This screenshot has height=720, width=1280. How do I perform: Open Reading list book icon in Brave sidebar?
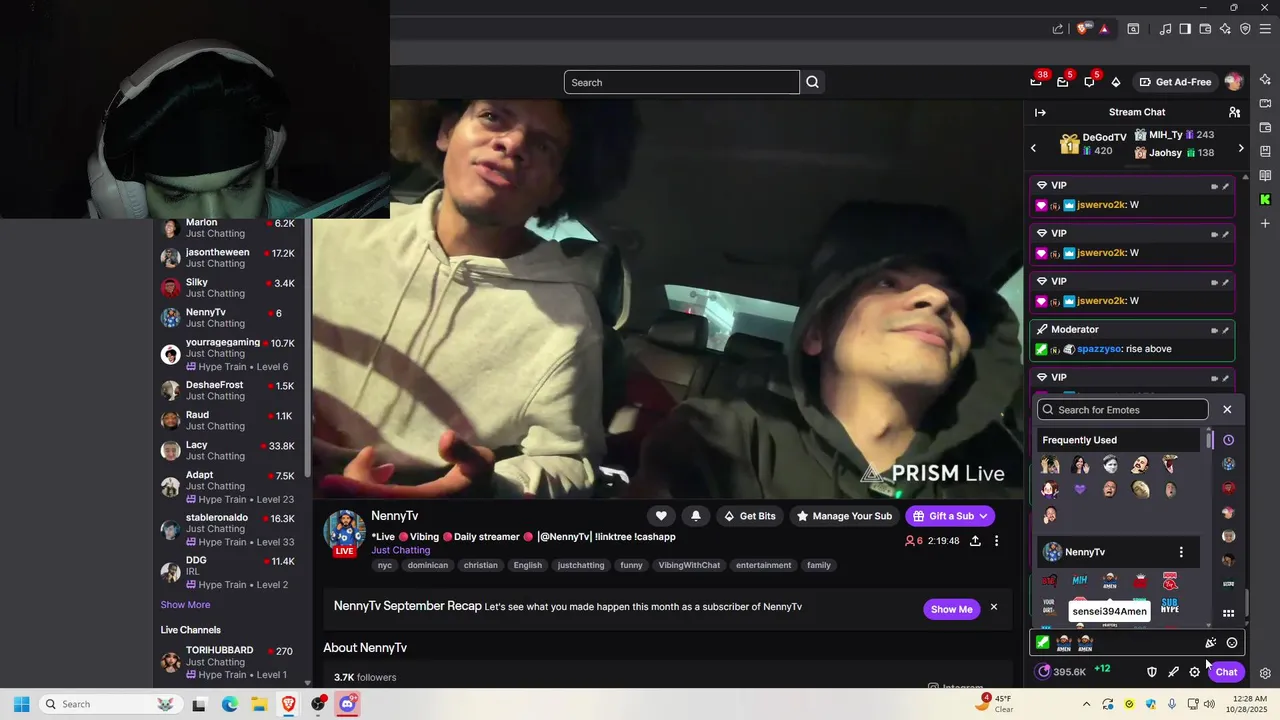pyautogui.click(x=1265, y=175)
